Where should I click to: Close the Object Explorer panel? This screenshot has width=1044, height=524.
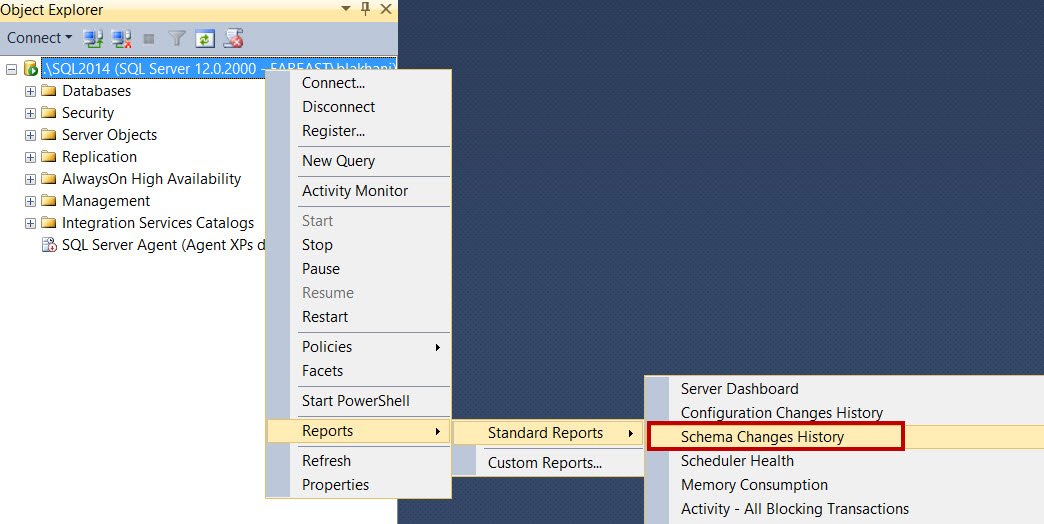[x=386, y=9]
